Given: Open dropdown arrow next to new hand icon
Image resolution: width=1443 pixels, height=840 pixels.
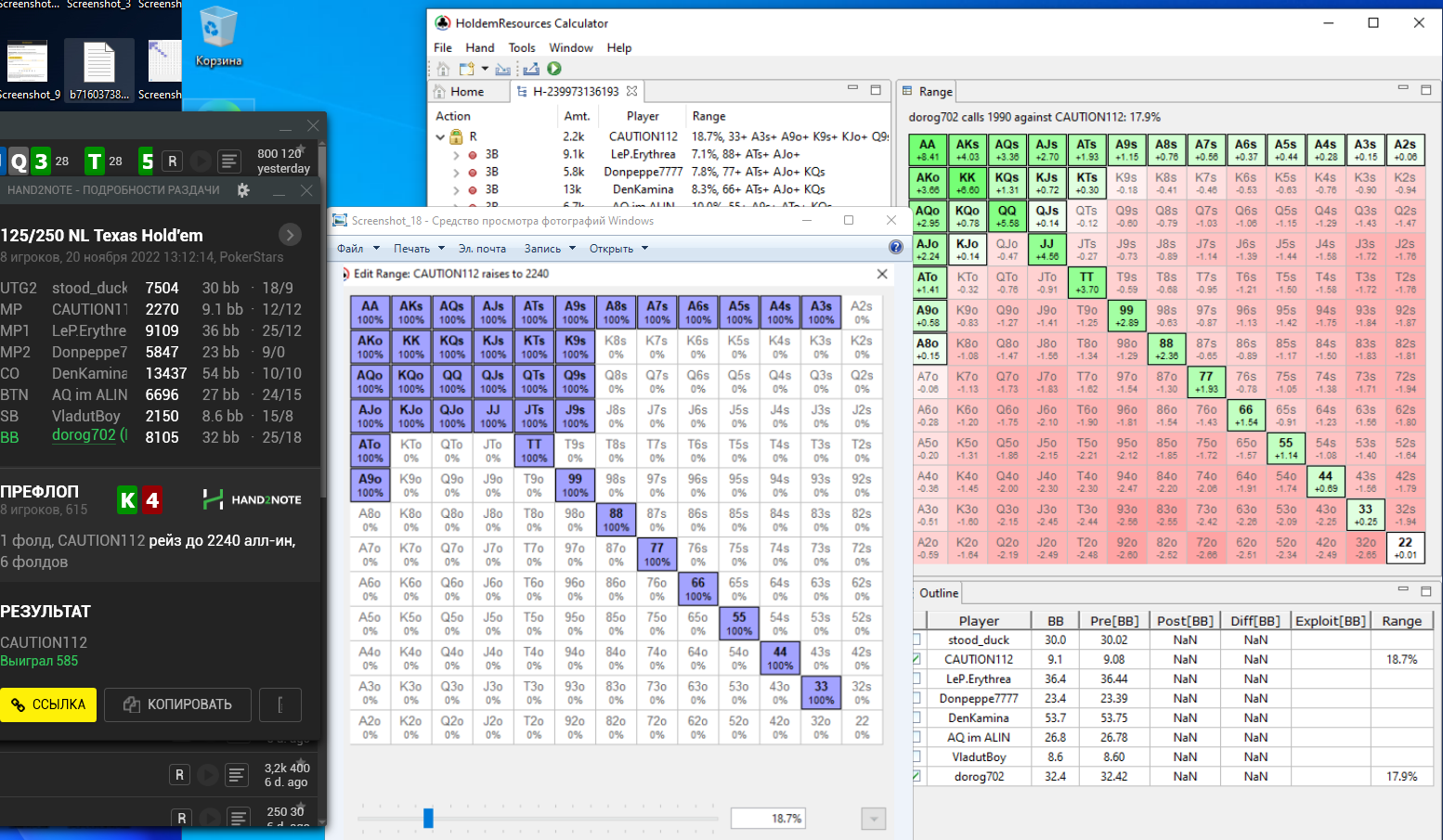Looking at the screenshot, I should click(x=485, y=69).
